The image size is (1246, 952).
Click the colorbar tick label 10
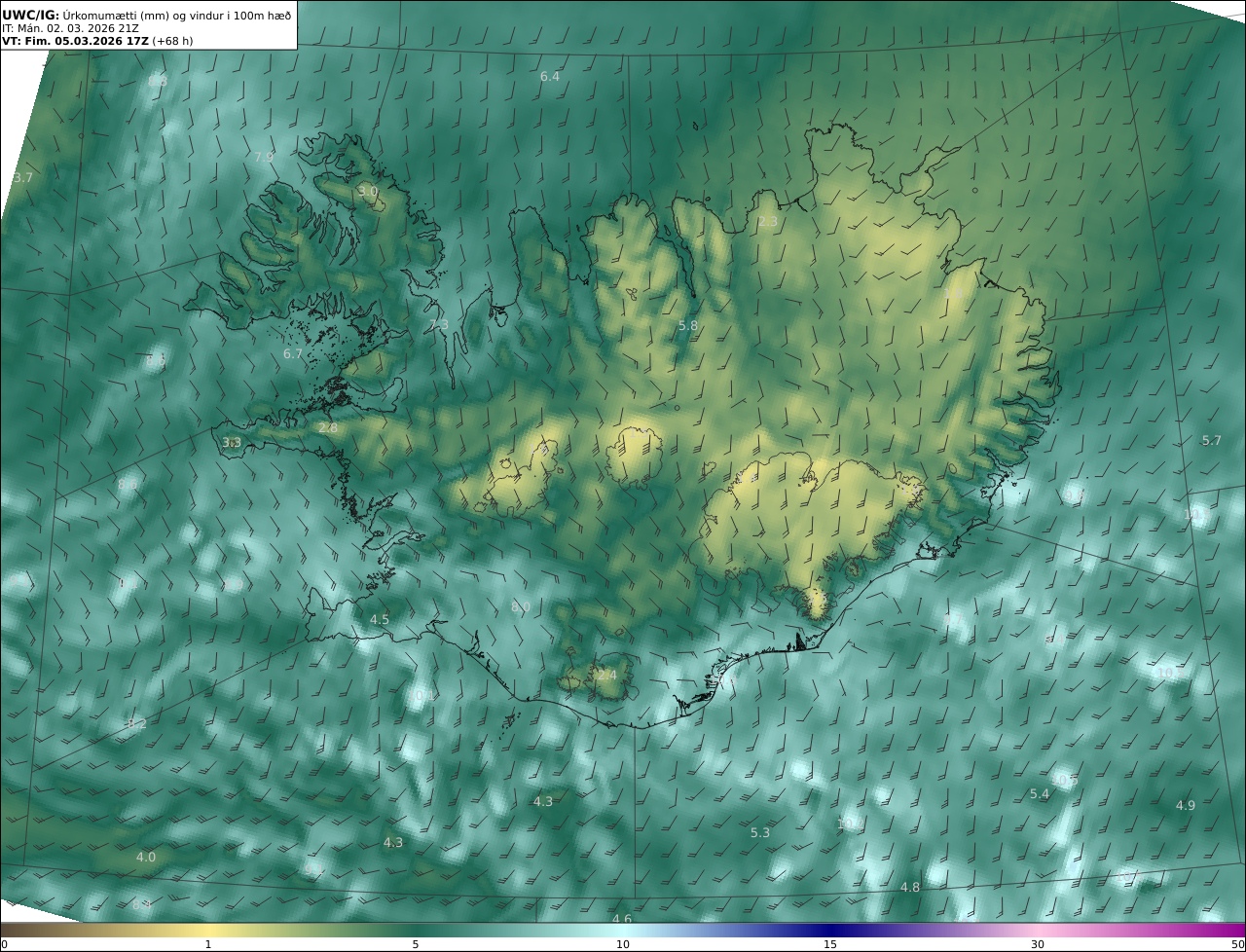623,945
